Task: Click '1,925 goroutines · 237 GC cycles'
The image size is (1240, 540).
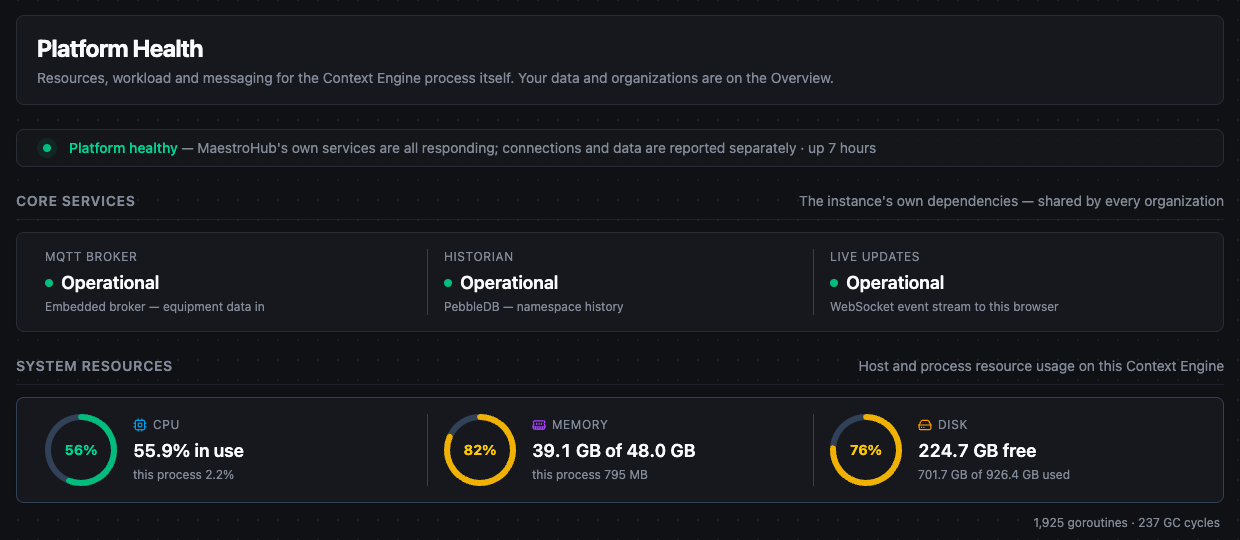Action: pyautogui.click(x=1127, y=523)
